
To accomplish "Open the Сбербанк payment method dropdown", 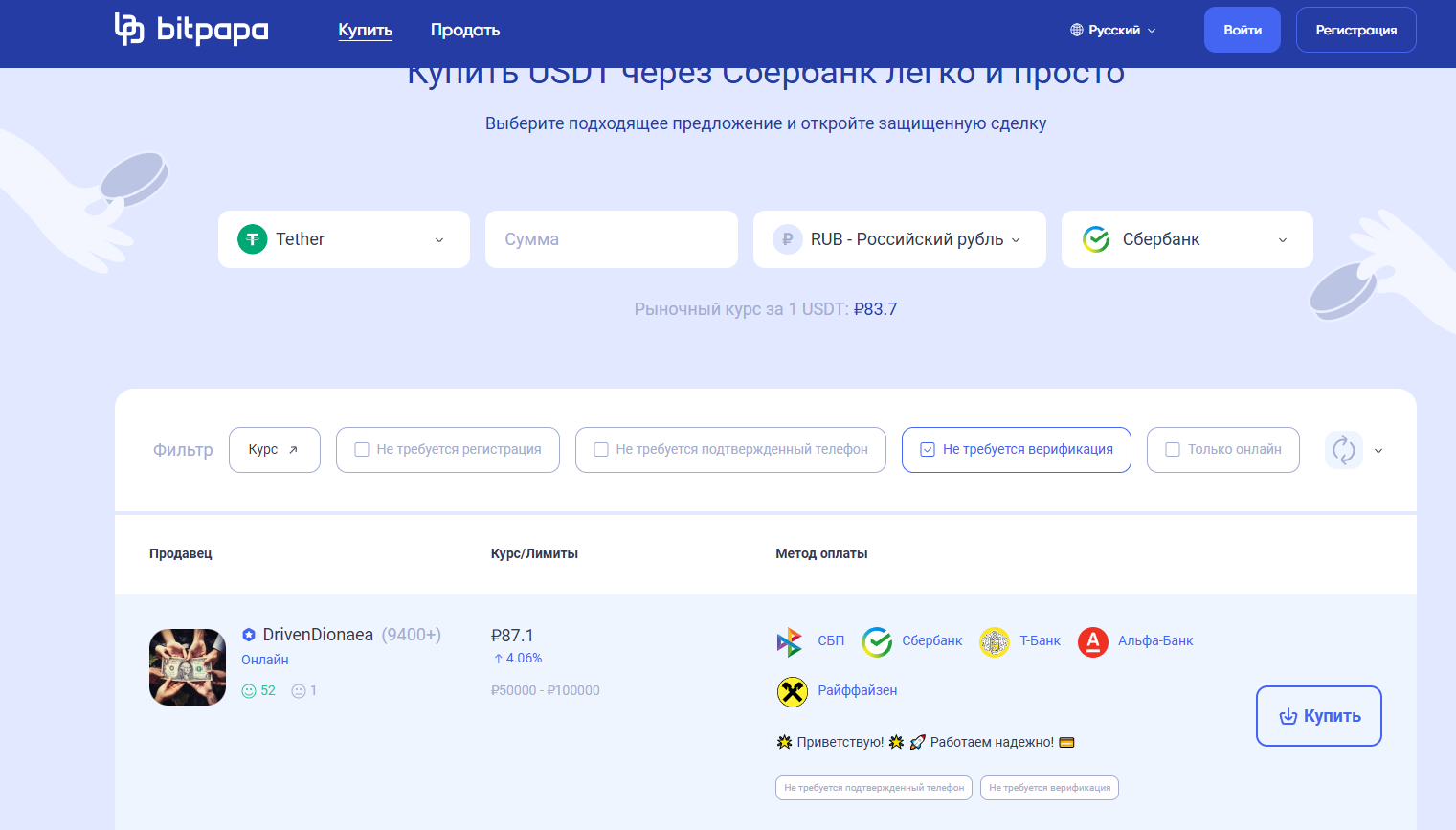I will click(x=1187, y=239).
